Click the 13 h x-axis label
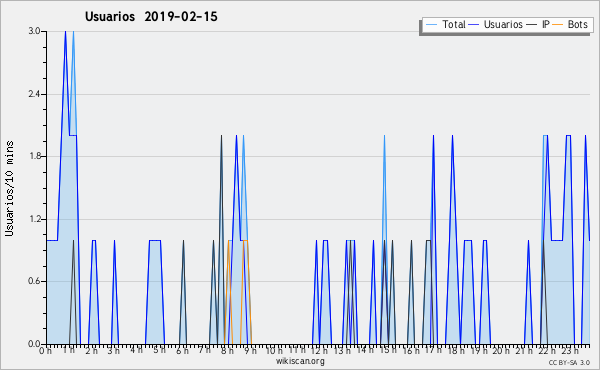 [342, 351]
